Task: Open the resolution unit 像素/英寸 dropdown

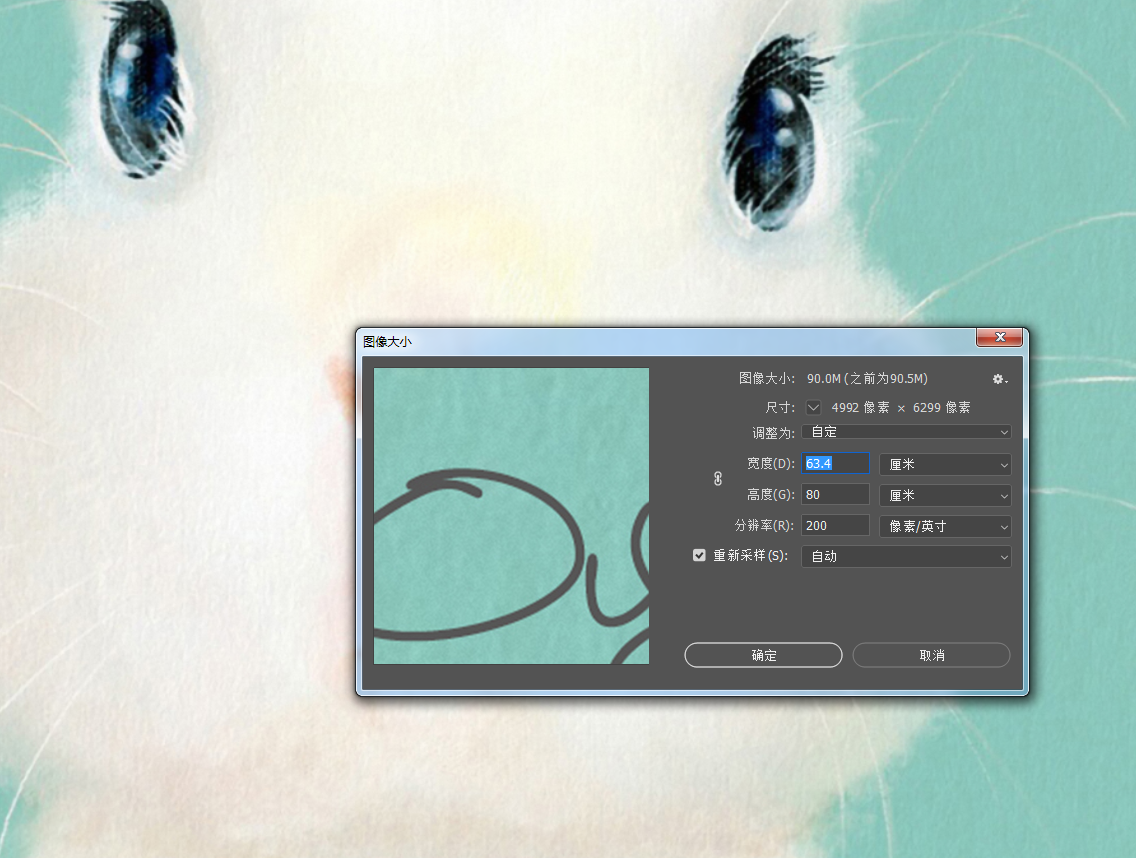Action: tap(945, 527)
